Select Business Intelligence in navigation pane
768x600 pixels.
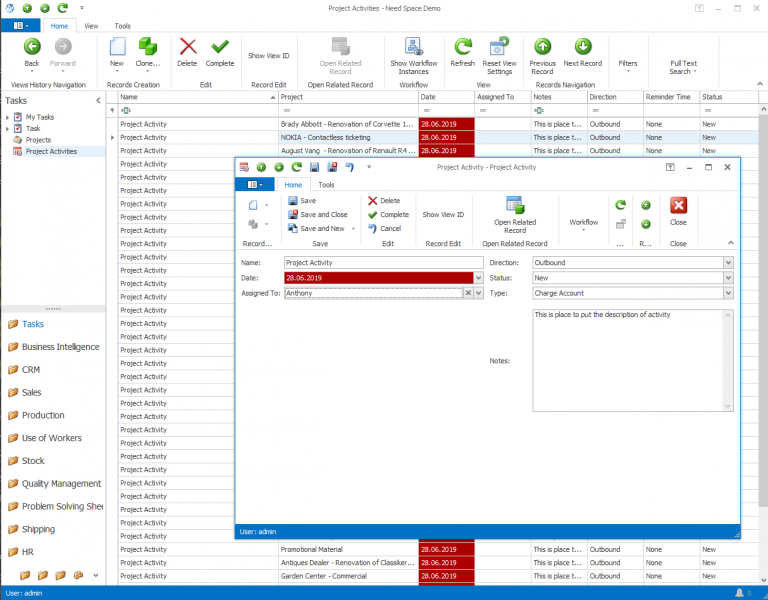tap(60, 347)
